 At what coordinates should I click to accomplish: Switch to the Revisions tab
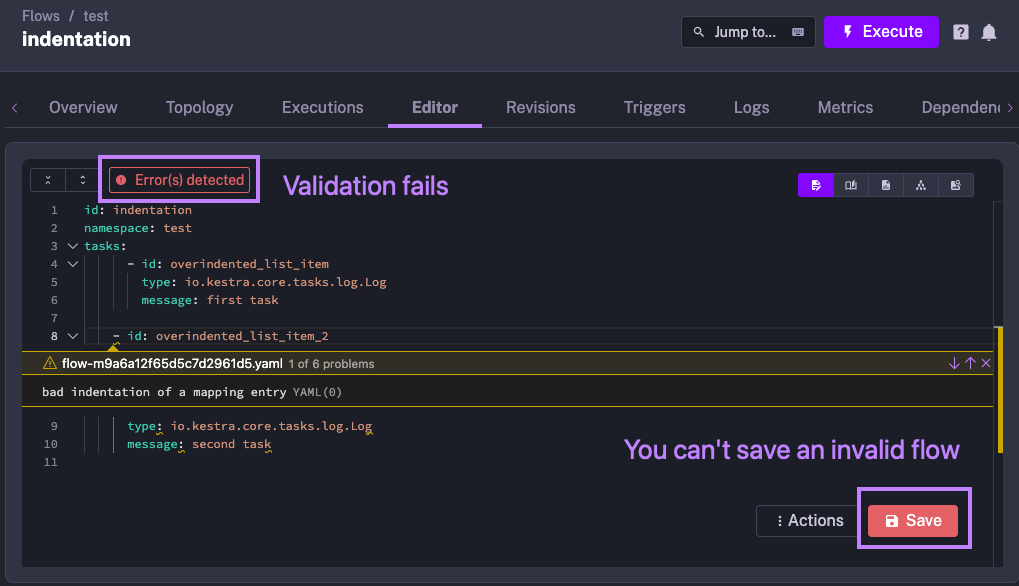point(540,107)
